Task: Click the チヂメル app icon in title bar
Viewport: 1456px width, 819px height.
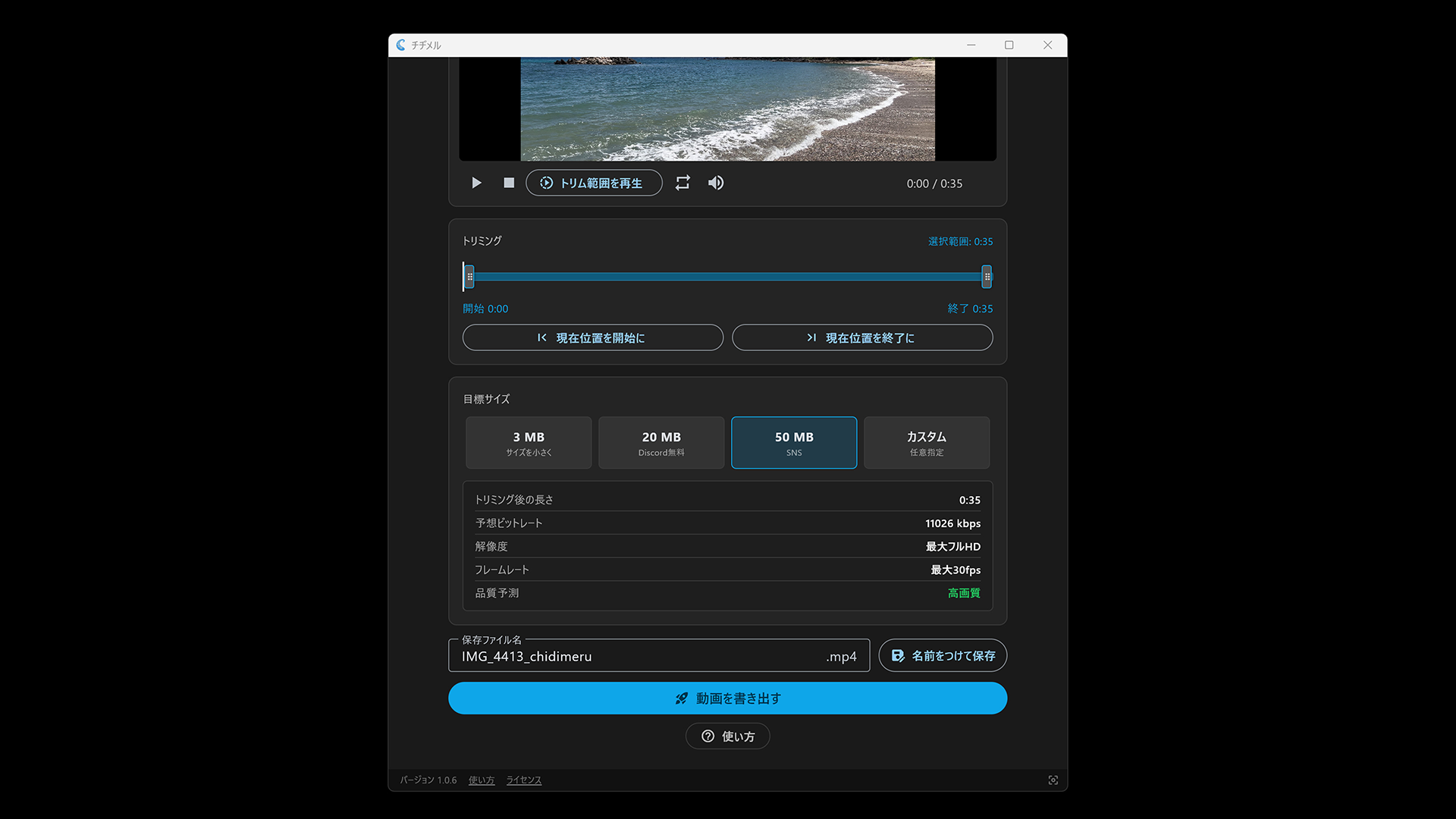Action: point(401,45)
